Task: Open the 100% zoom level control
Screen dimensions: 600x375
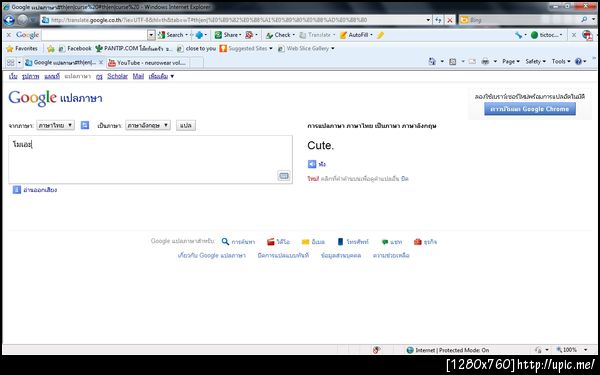Action: point(572,350)
